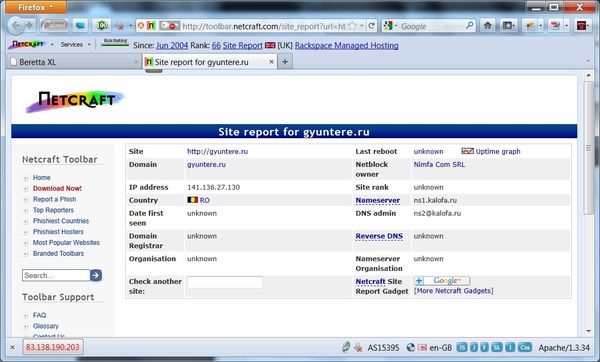The image size is (600, 362).
Task: Click the Apache/1.3.34 status bar text
Action: (x=564, y=347)
